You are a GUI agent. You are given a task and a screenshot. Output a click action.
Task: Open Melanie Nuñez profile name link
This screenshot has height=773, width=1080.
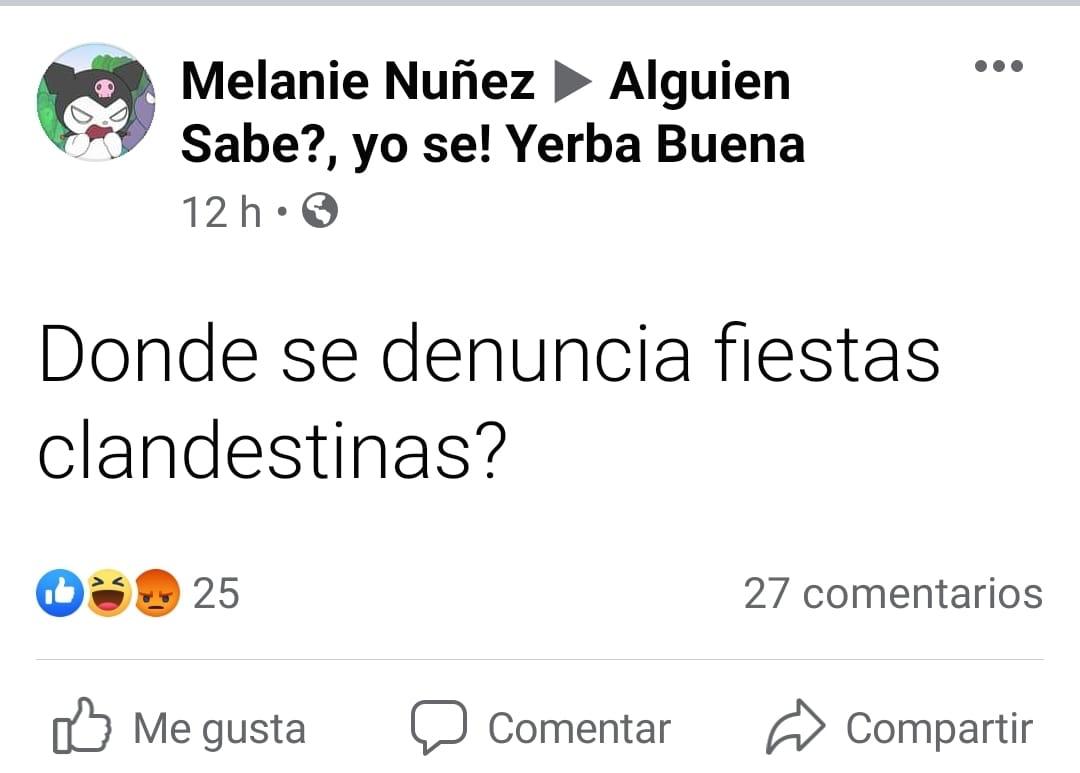[x=357, y=81]
